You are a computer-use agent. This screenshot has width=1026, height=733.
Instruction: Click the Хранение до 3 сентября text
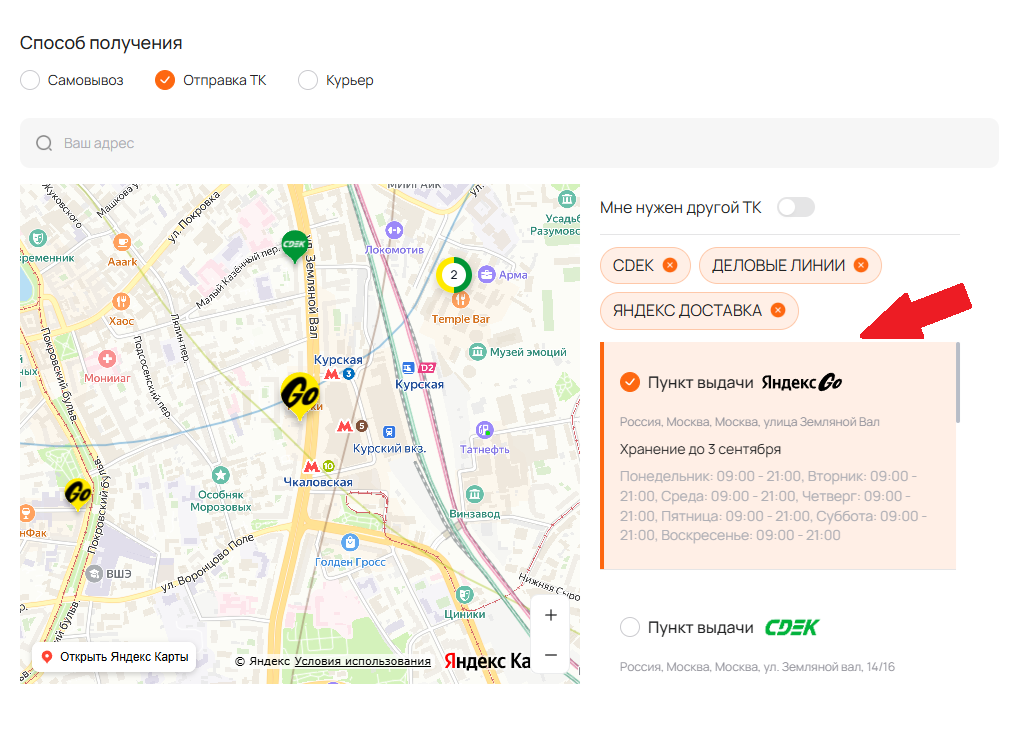coord(700,450)
